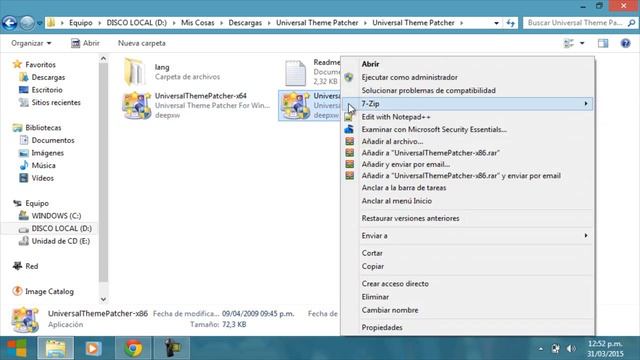Choose Eliminar in the context menu
The image size is (640, 360).
coord(375,297)
